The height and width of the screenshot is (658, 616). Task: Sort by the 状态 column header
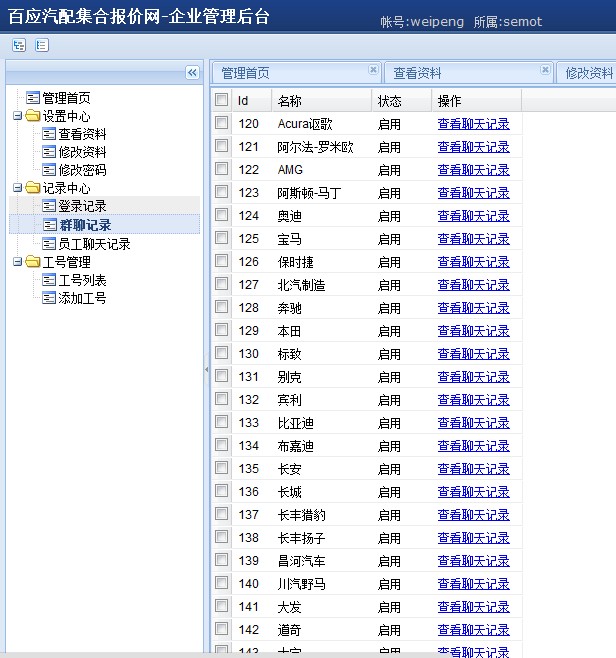(402, 101)
